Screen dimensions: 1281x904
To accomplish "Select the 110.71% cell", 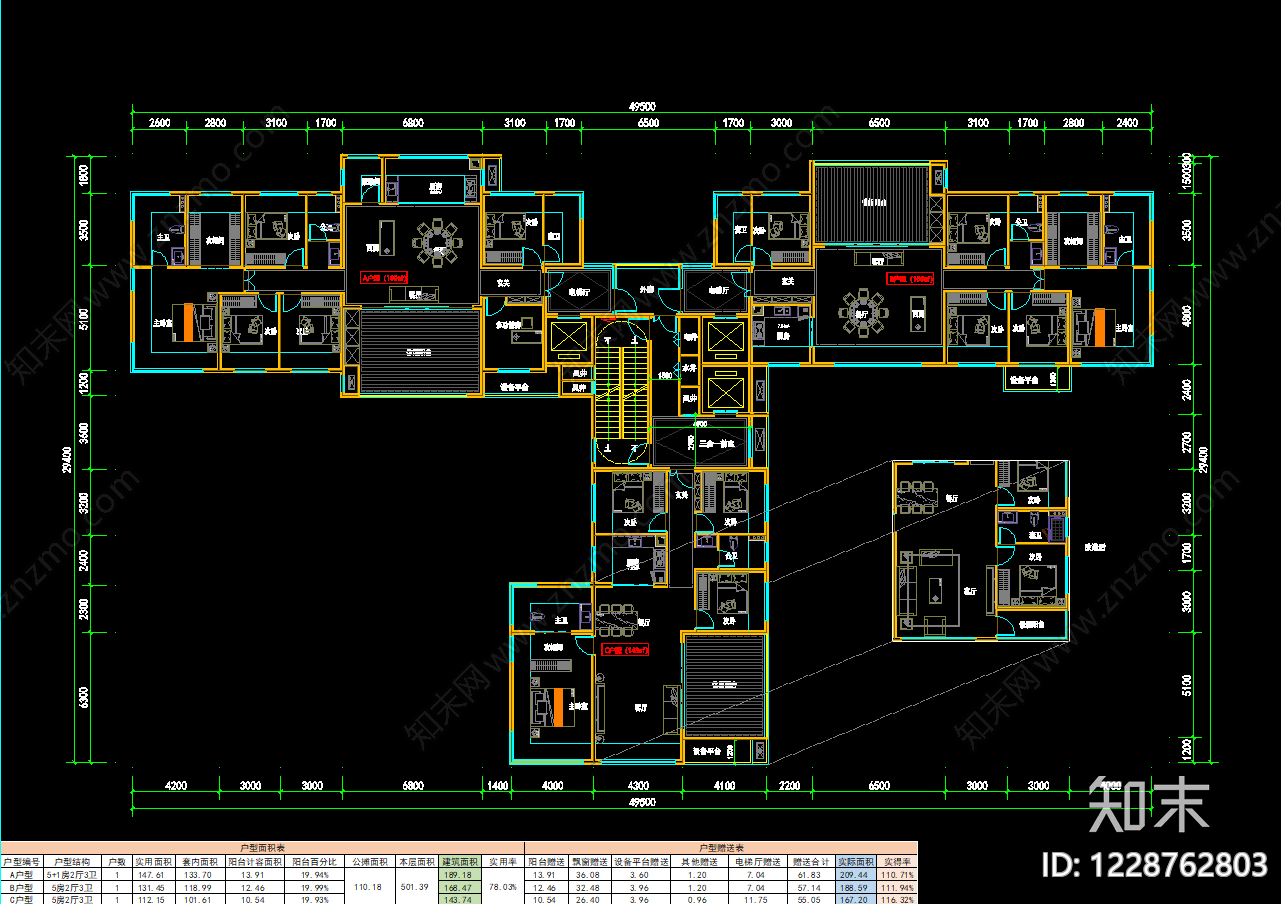I will pyautogui.click(x=898, y=873).
